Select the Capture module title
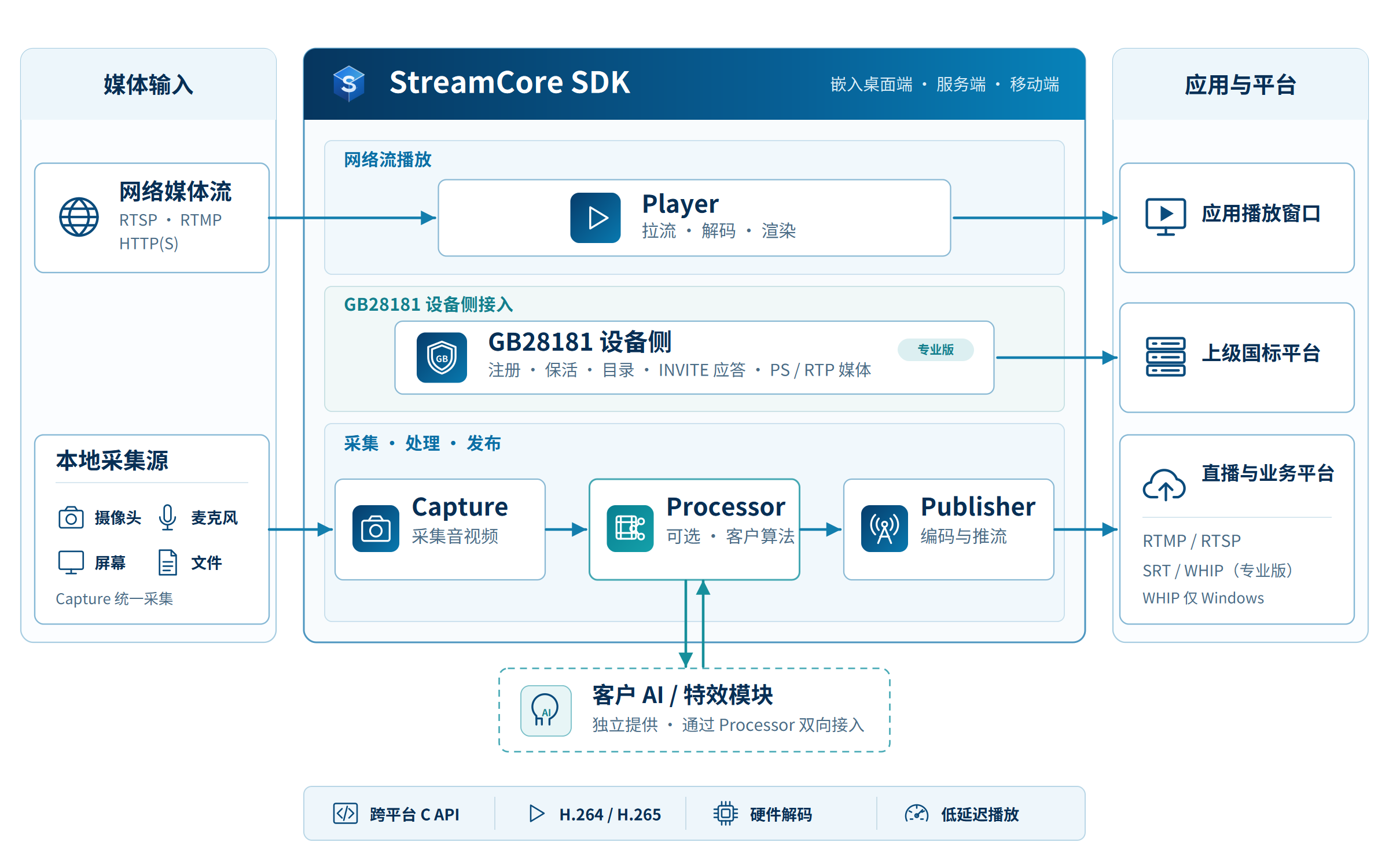This screenshot has width=1389, height=868. coord(460,507)
